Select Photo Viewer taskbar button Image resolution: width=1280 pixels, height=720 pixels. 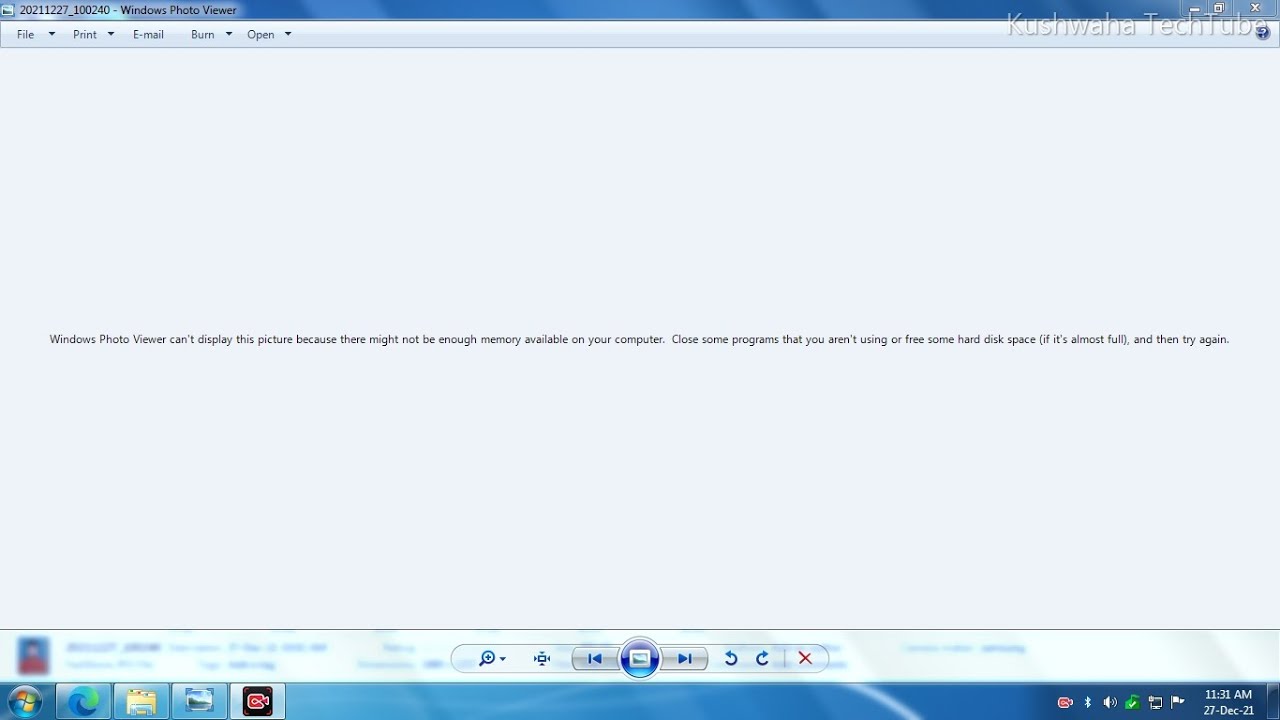click(199, 702)
